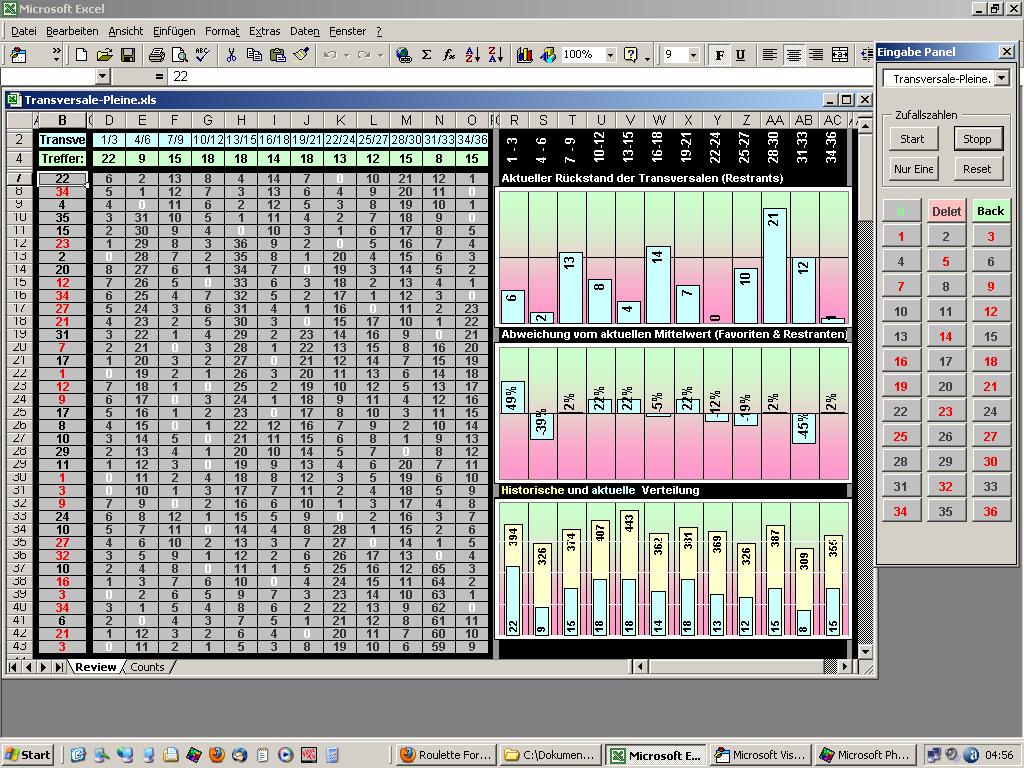Switch to the Roulette For... Firefox taskbar window

click(446, 755)
